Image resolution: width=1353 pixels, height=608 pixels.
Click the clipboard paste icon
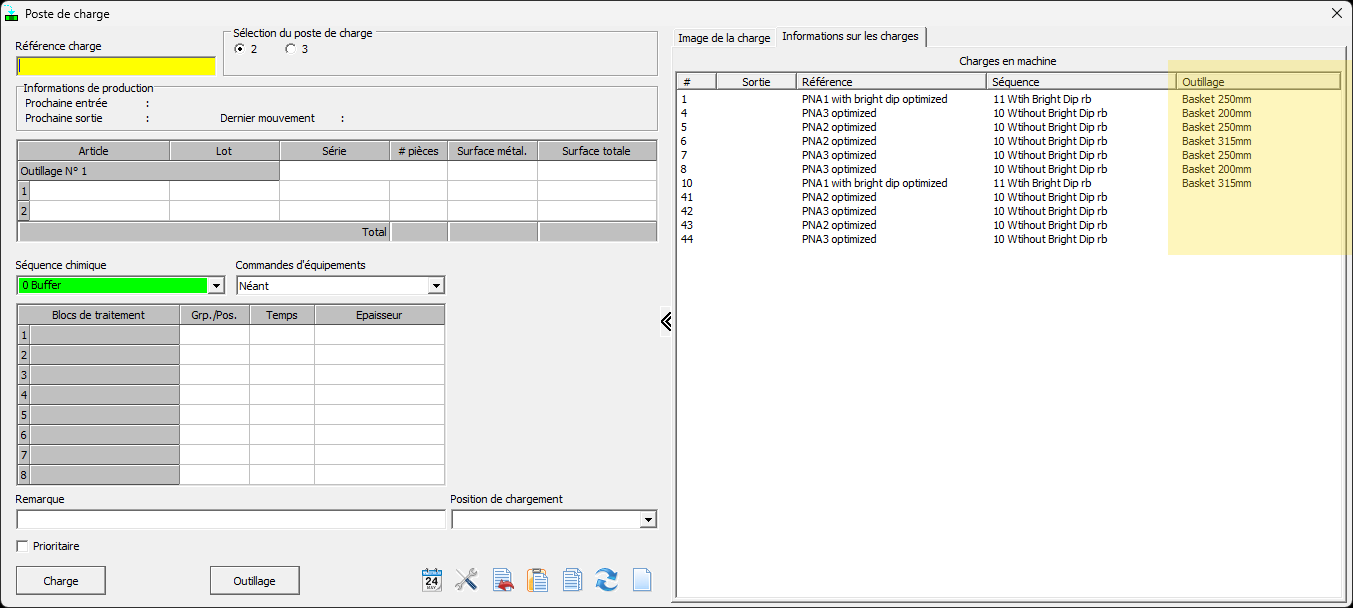(538, 580)
